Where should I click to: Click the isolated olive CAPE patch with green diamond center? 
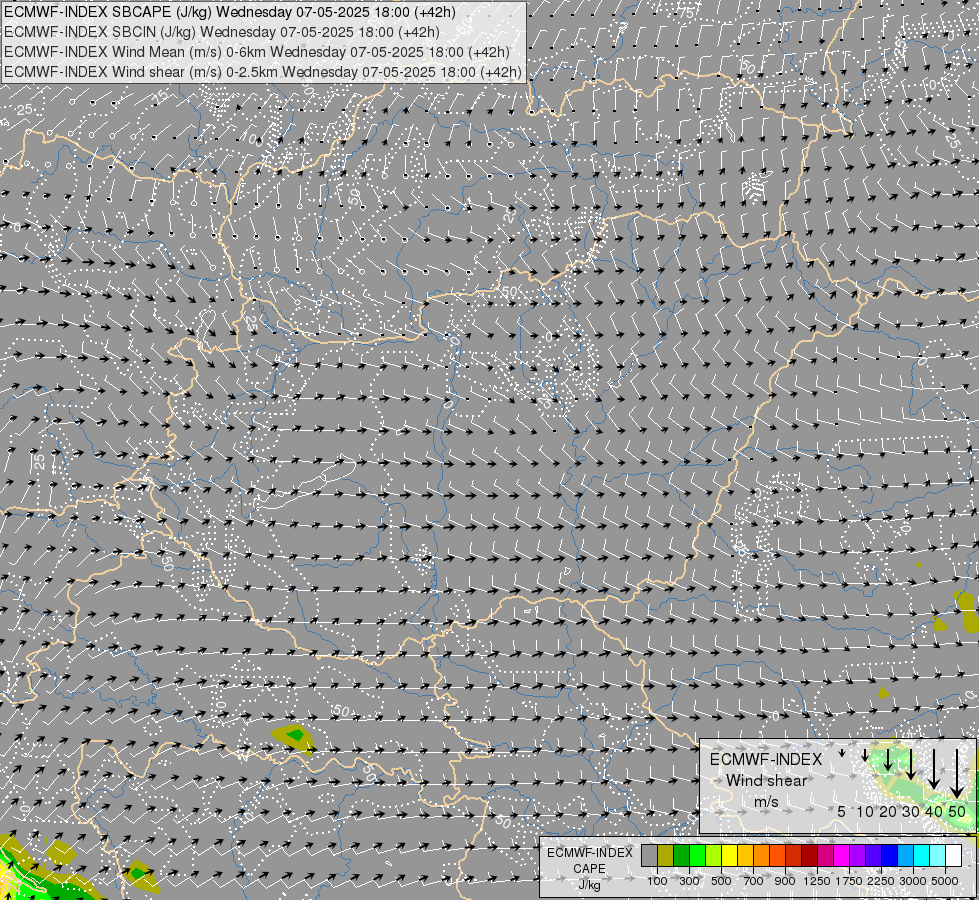(294, 738)
